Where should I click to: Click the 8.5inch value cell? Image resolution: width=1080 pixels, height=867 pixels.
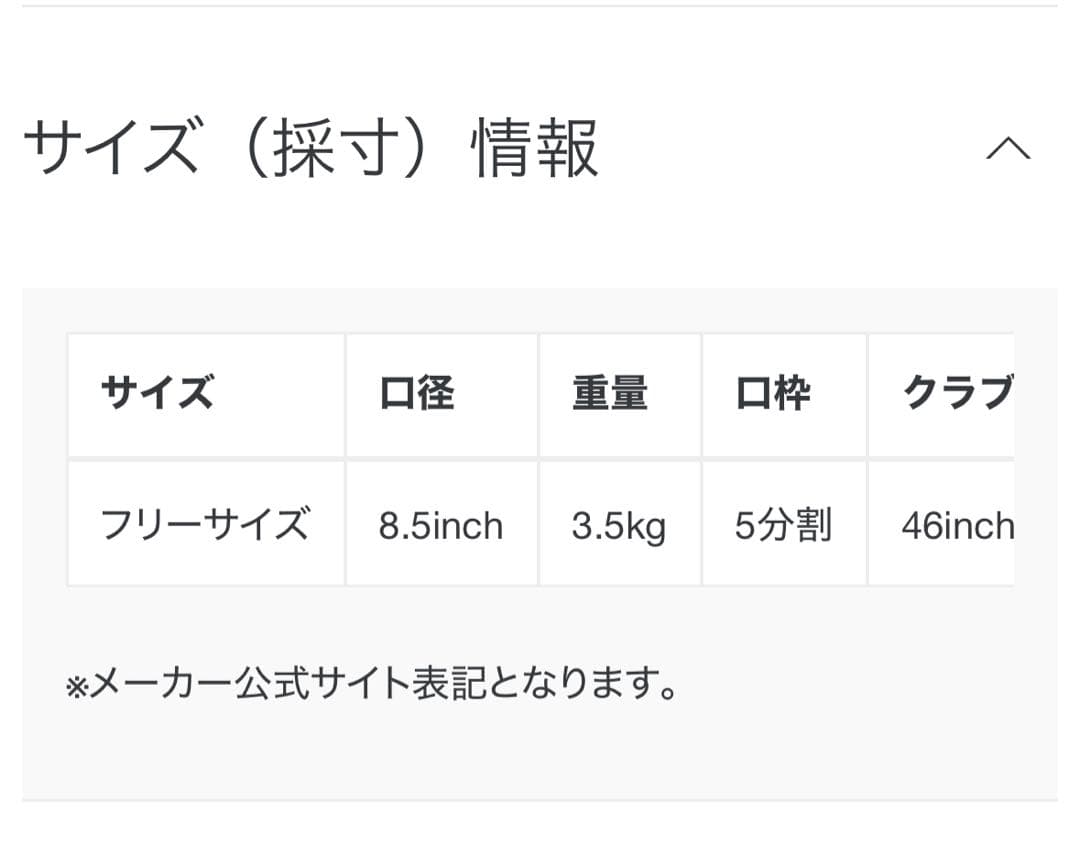pos(441,524)
